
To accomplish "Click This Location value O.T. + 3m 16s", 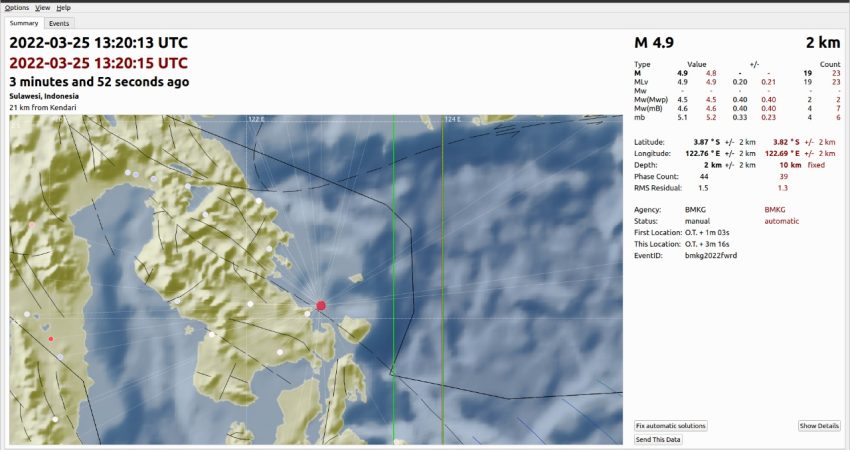I will click(707, 244).
